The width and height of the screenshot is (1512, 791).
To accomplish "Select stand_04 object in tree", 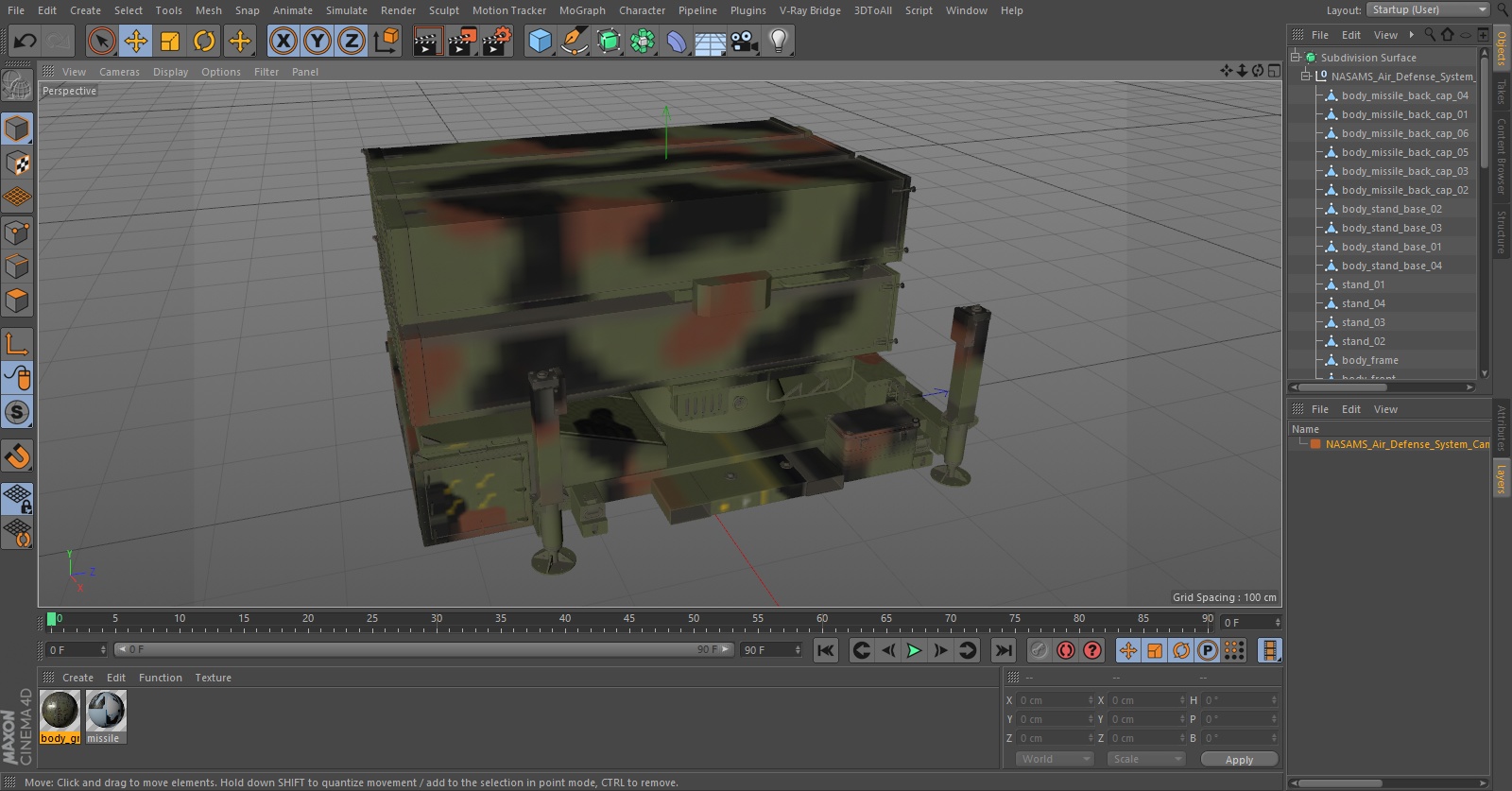I will click(x=1363, y=303).
